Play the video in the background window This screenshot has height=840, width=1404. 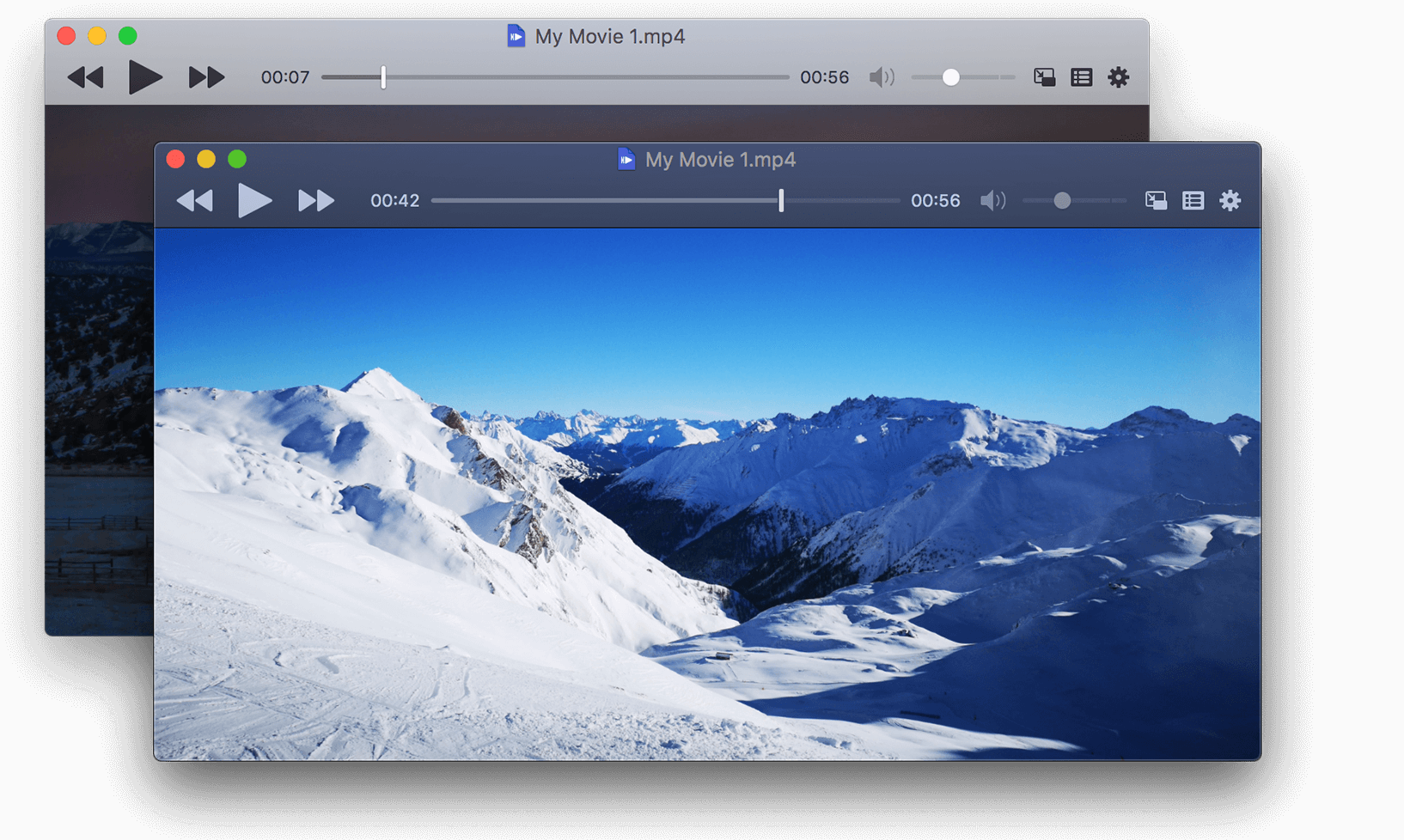click(145, 76)
